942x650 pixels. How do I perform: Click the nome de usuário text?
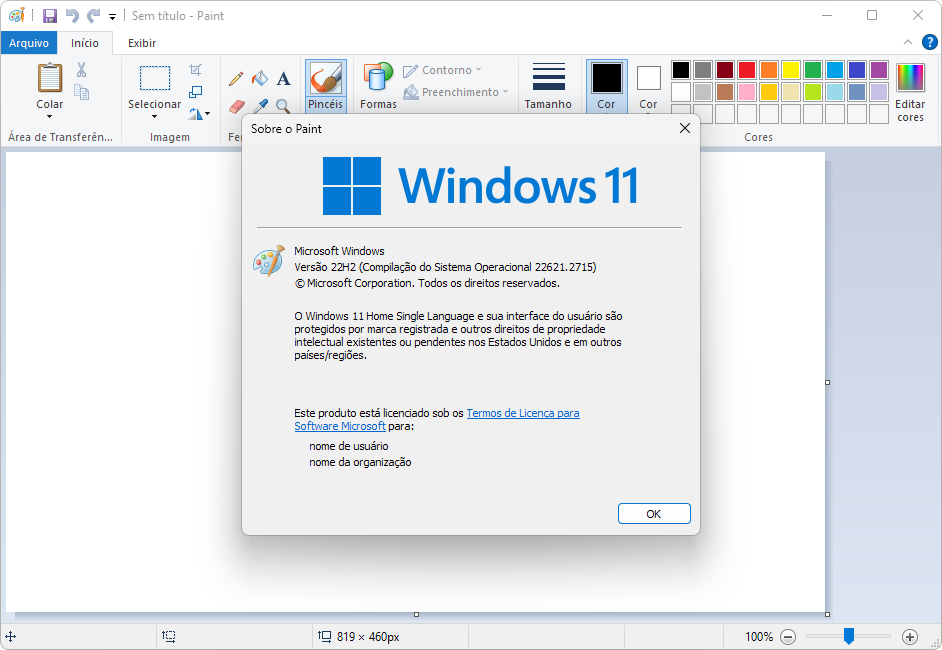(349, 446)
